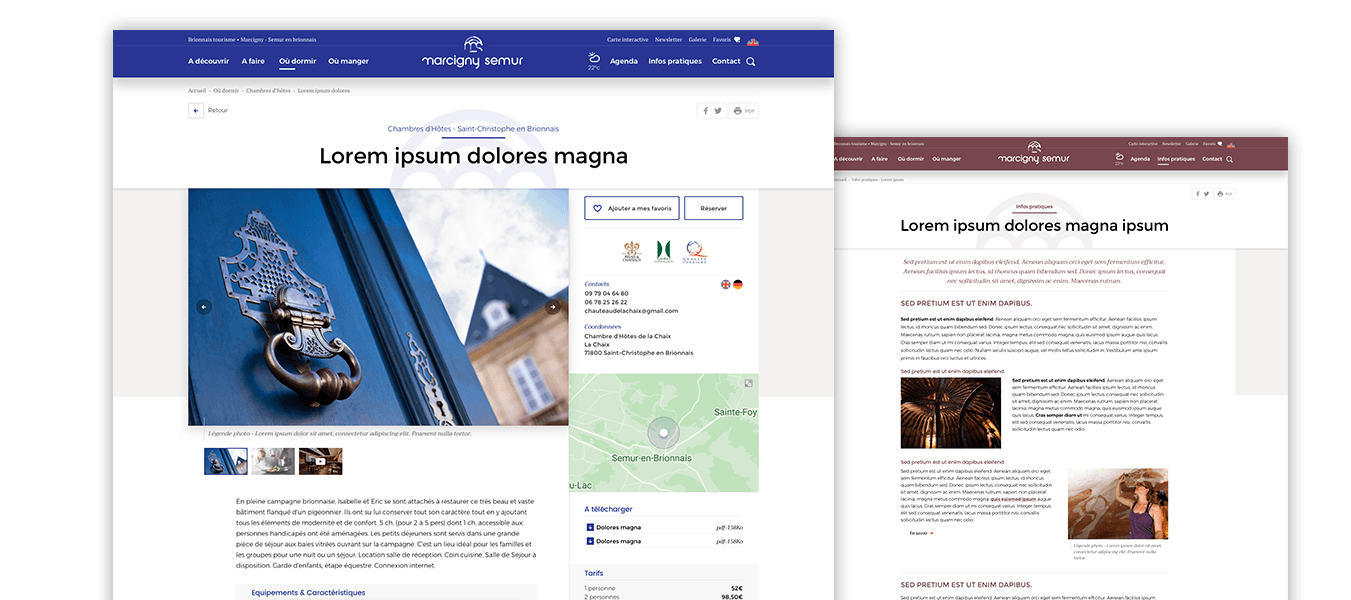The image size is (1351, 600).
Task: Print the page as PDF
Action: pos(744,111)
